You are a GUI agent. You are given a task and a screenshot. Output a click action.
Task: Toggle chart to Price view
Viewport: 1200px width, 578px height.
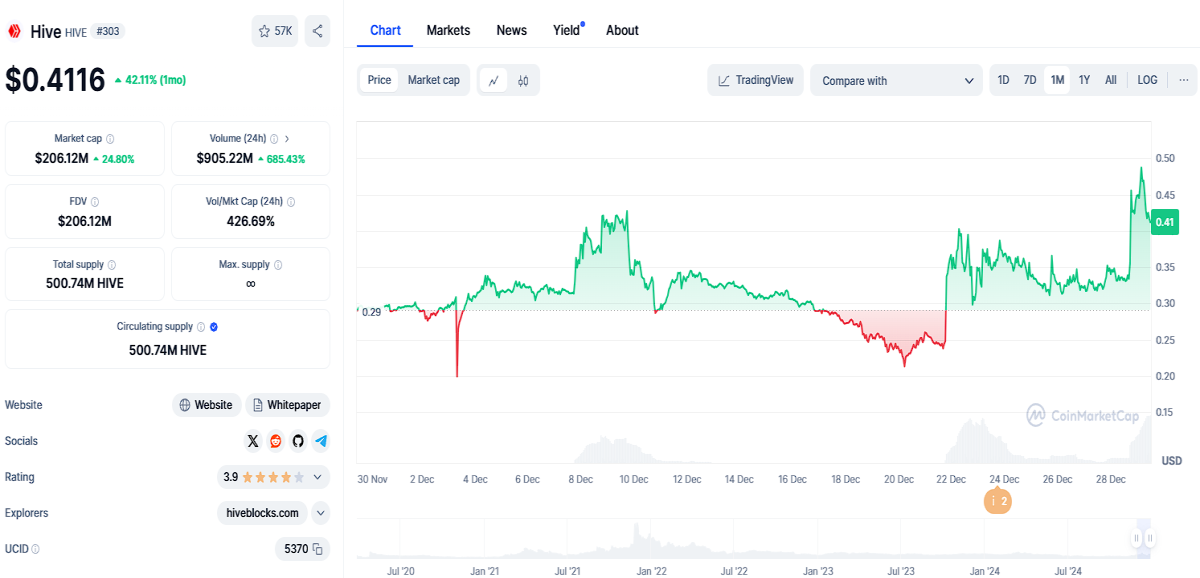point(379,80)
